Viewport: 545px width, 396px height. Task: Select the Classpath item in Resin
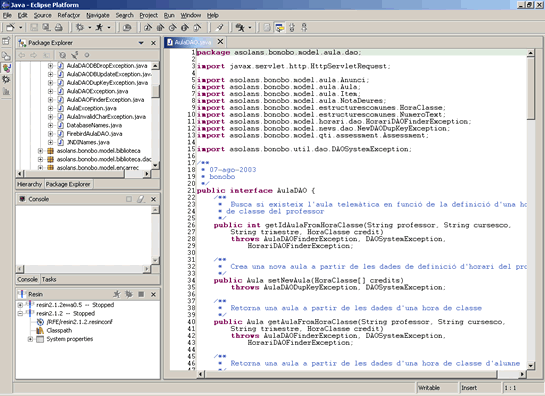59,331
